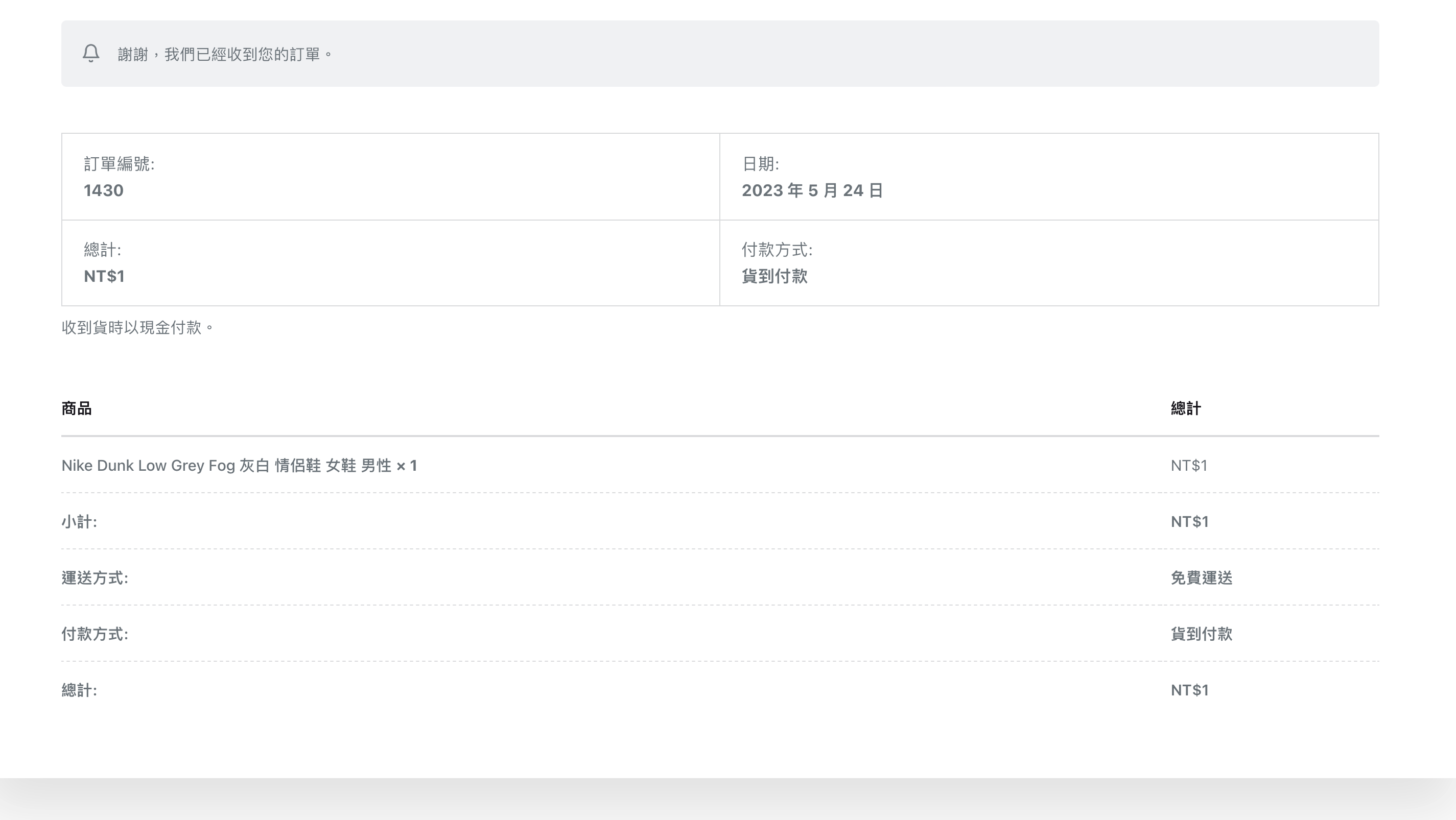Open the Nike Dunk Low Grey Fog product link
The width and height of the screenshot is (1456, 820).
coord(226,465)
